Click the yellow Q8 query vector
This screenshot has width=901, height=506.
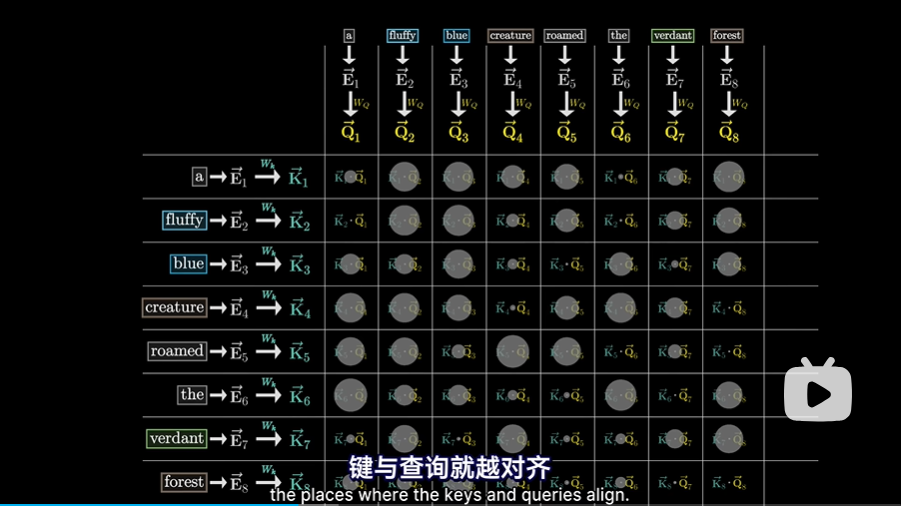click(728, 132)
